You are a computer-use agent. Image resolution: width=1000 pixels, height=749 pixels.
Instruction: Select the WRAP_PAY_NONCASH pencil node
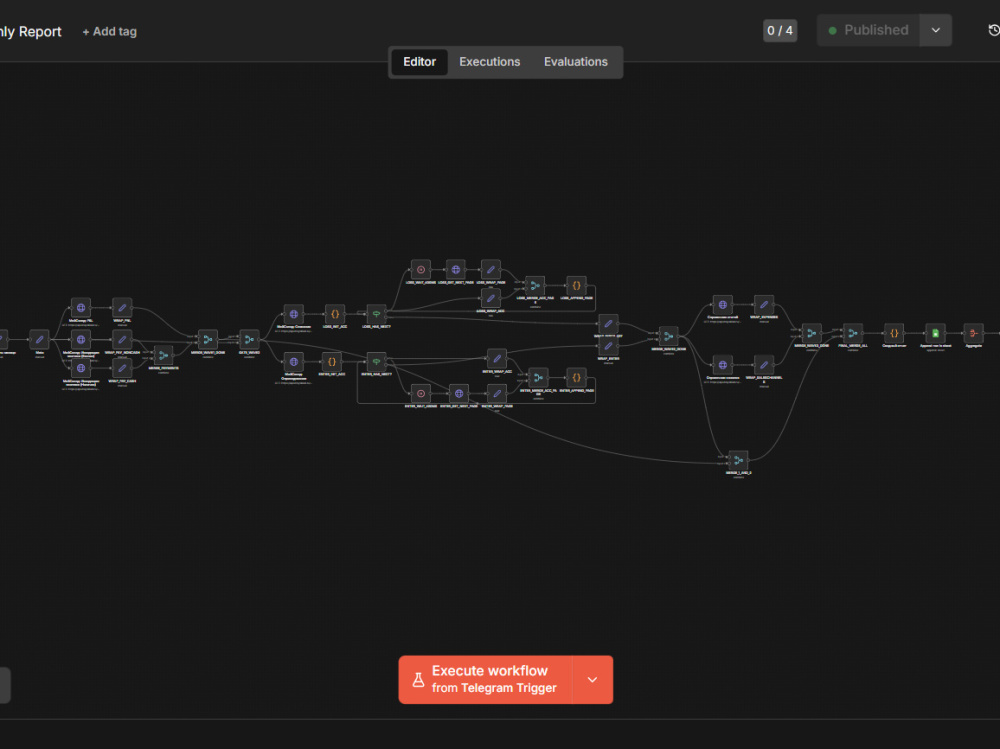(122, 339)
